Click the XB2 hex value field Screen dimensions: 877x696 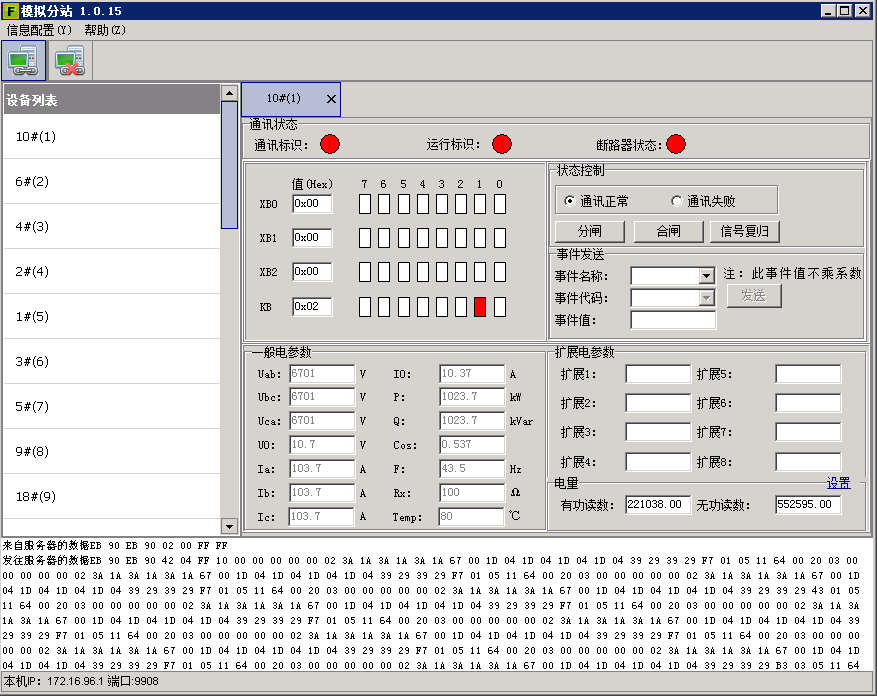click(312, 272)
